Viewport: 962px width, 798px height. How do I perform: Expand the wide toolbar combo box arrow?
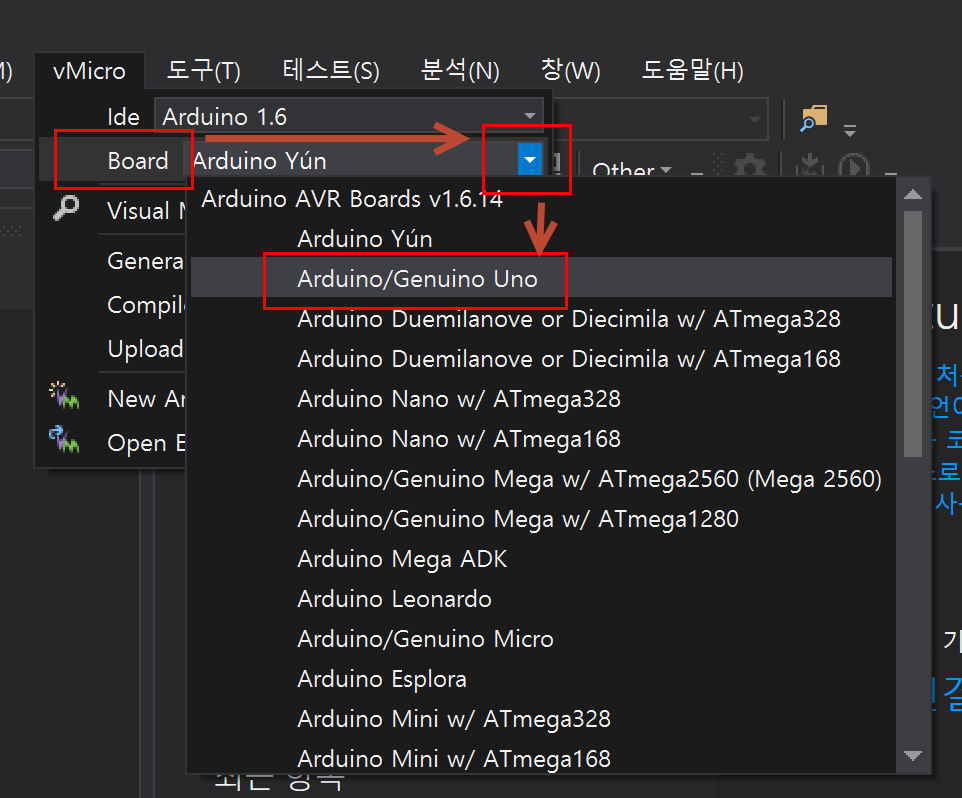point(755,119)
